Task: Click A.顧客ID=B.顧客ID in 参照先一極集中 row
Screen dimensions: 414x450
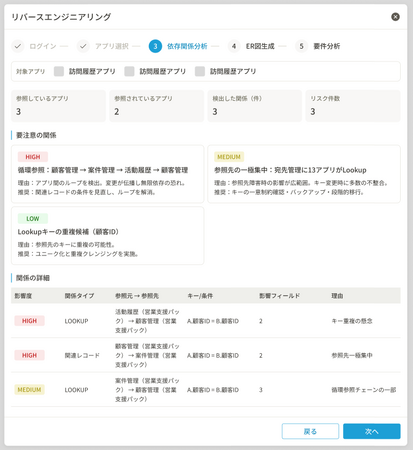Action: pos(213,355)
